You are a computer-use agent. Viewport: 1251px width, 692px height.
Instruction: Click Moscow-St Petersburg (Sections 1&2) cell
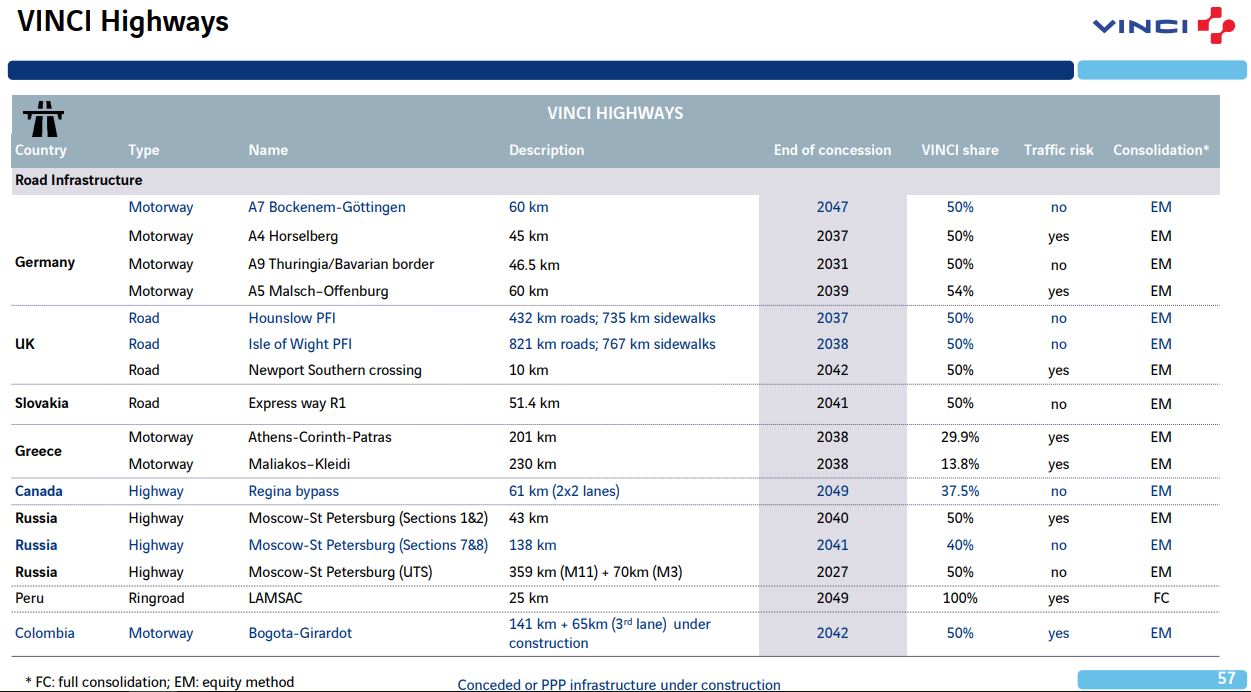[x=368, y=518]
